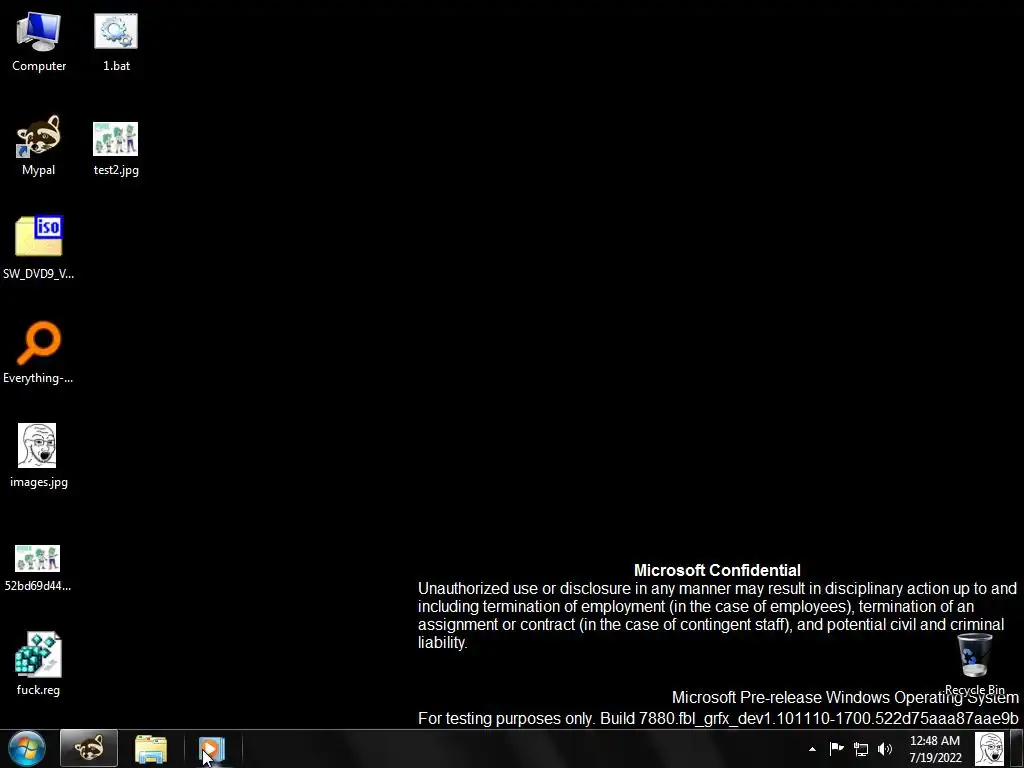
Task: Switch to Mypal in the taskbar
Action: pyautogui.click(x=89, y=748)
